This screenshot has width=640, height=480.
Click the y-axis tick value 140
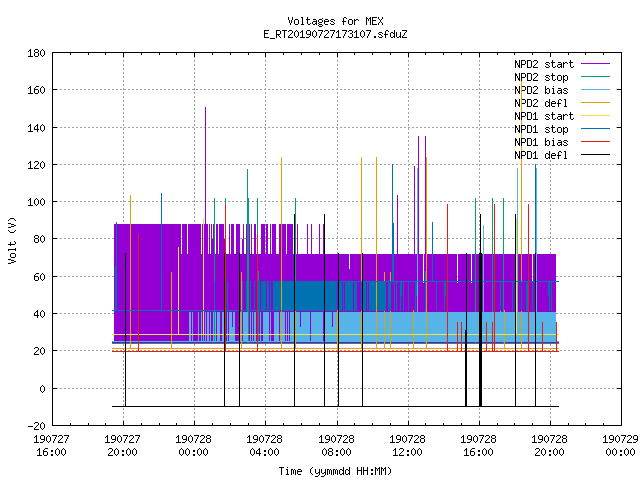click(36, 128)
